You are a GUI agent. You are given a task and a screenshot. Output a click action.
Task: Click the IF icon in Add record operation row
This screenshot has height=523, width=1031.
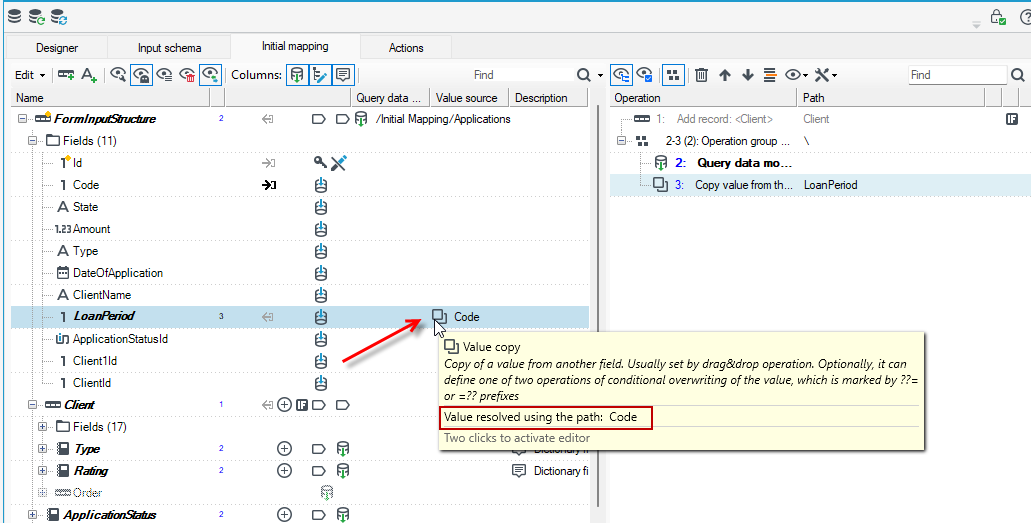tap(1012, 119)
